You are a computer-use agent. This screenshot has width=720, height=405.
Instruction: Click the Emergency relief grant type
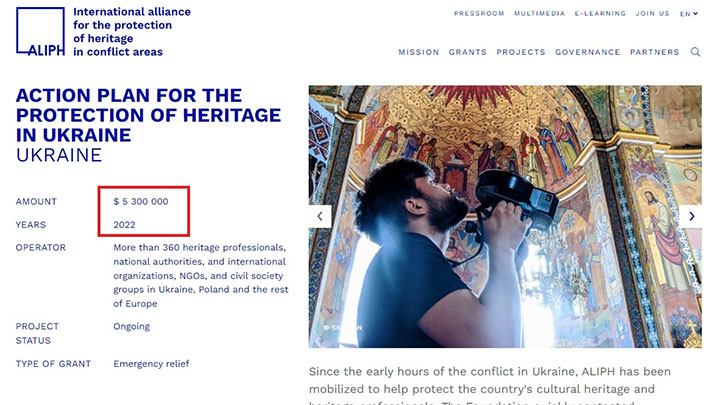tap(151, 363)
